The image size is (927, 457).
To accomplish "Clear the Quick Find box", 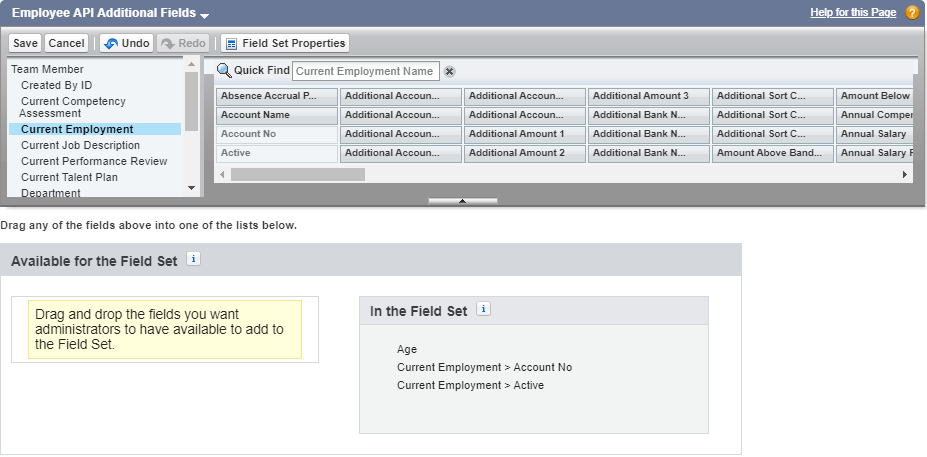I will click(x=450, y=72).
